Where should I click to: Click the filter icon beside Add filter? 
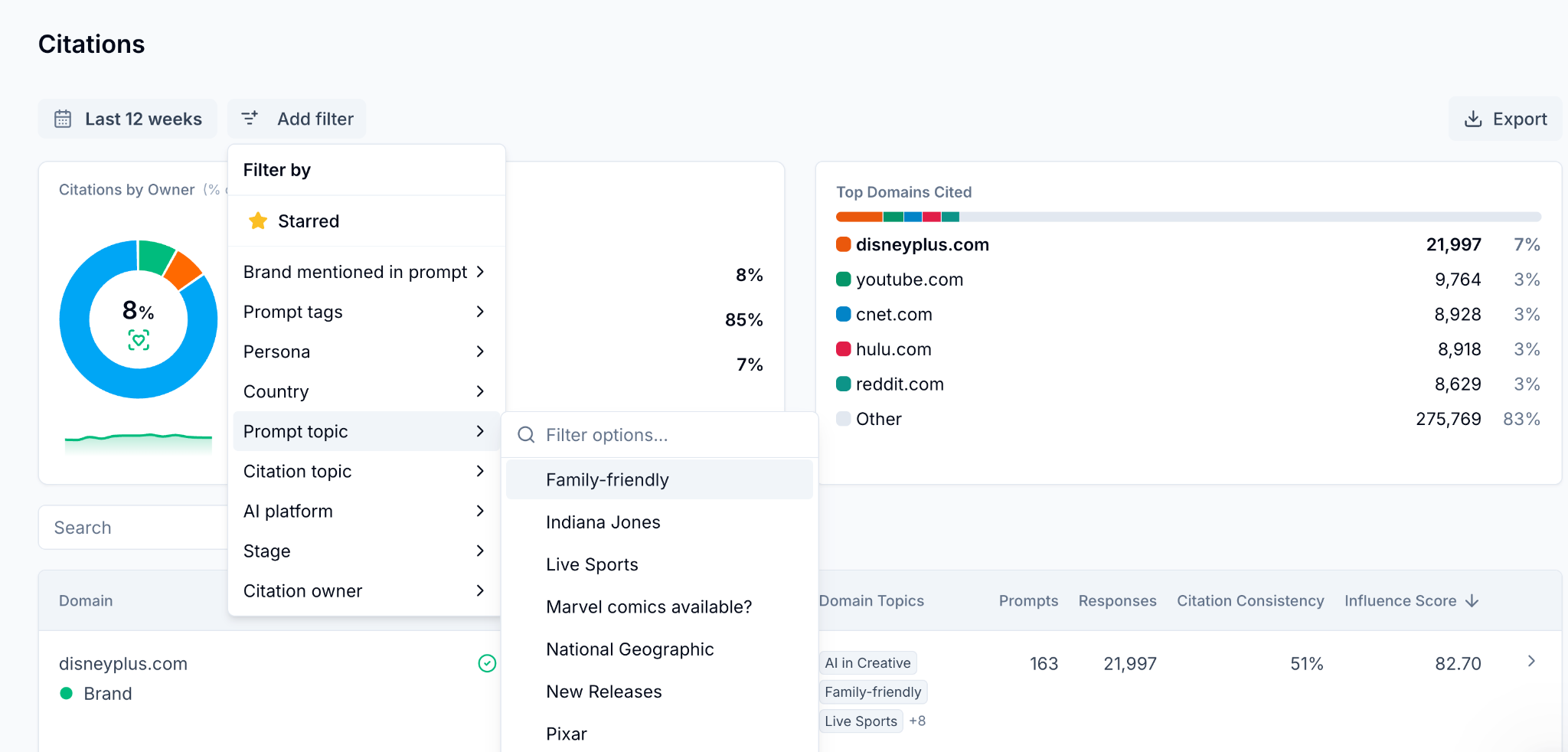coord(250,118)
